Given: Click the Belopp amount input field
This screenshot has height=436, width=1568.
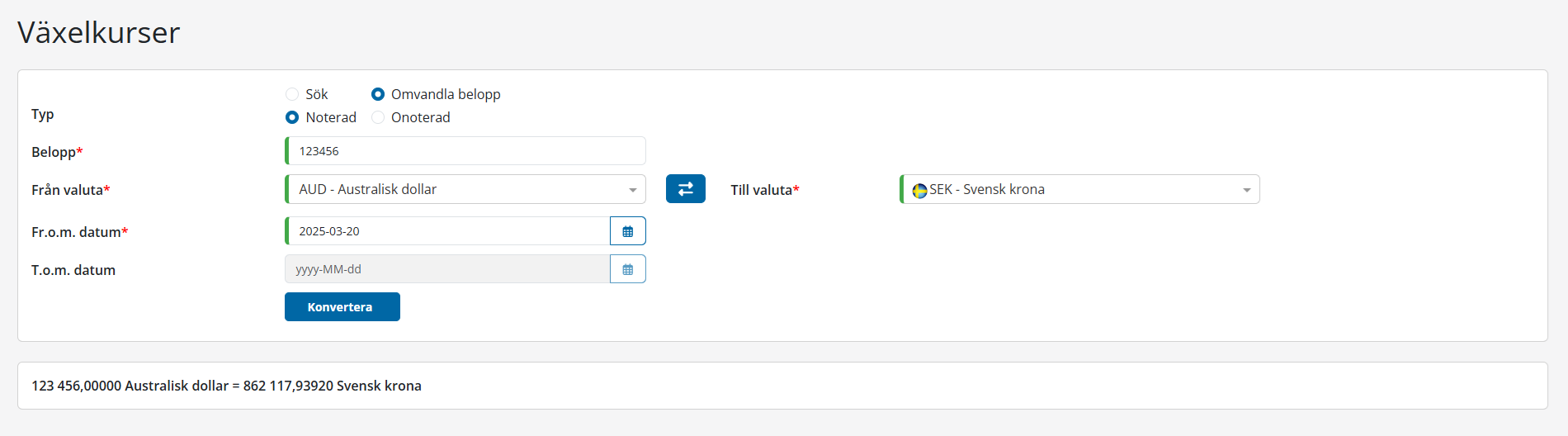Looking at the screenshot, I should pos(466,151).
